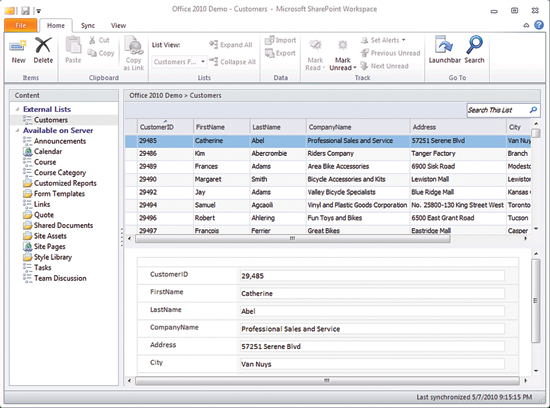This screenshot has width=550, height=408.
Task: Open the File tab
Action: [x=20, y=25]
